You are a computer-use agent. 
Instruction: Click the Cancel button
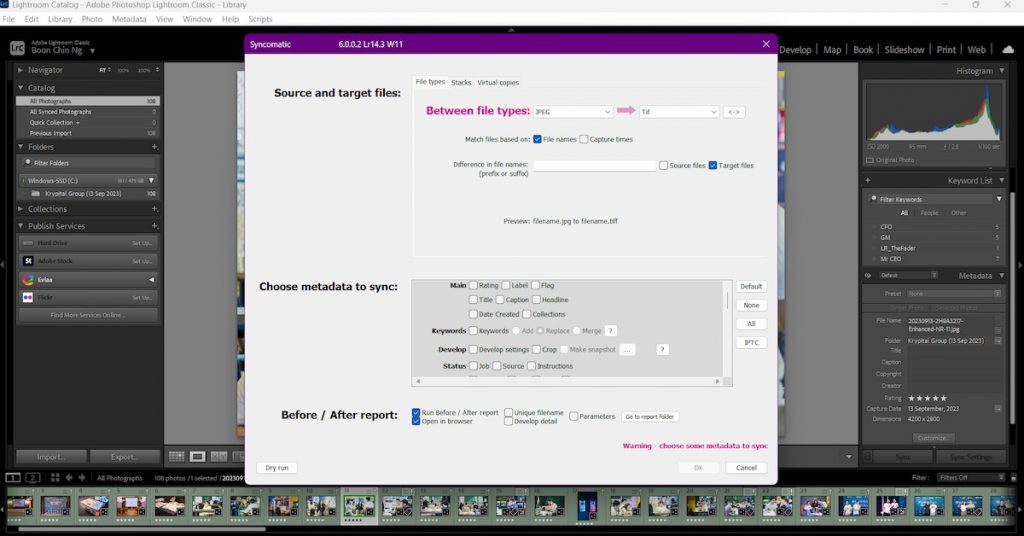pyautogui.click(x=746, y=467)
